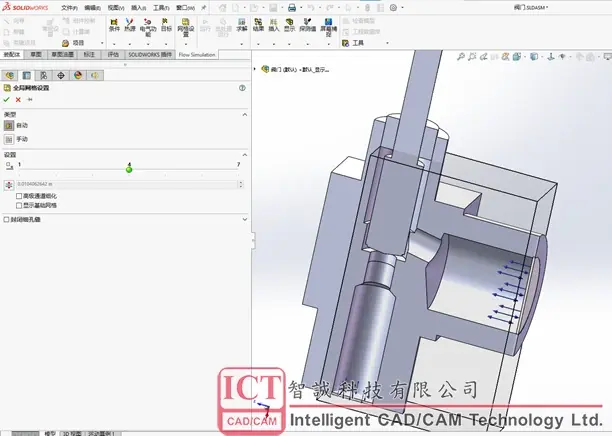Open the 编辑 (Edit) menu
This screenshot has height=436, width=612.
click(93, 8)
